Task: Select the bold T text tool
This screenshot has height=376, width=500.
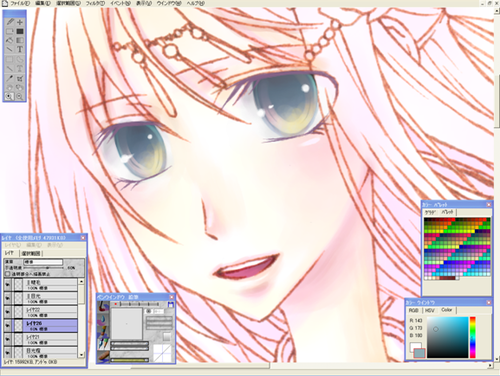Action: click(20, 50)
